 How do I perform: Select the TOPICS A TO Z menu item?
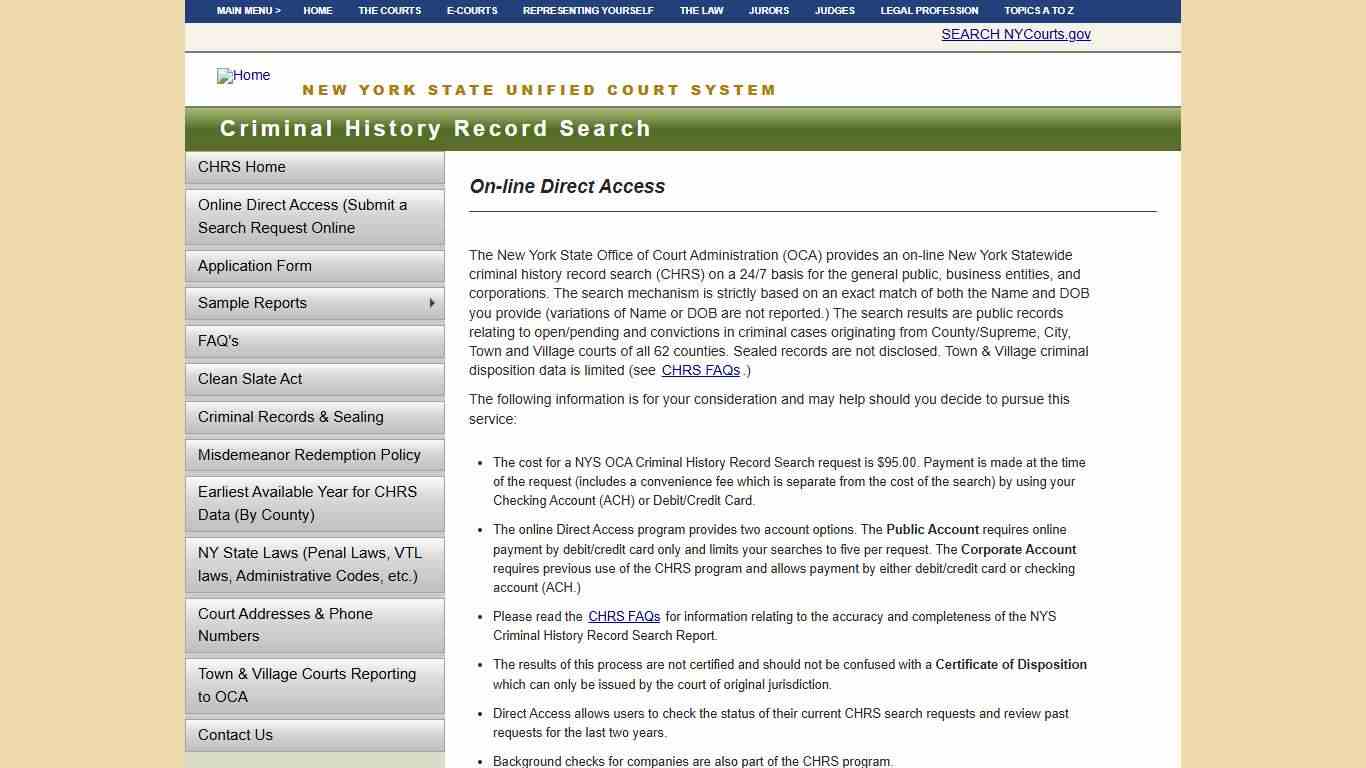click(1037, 11)
